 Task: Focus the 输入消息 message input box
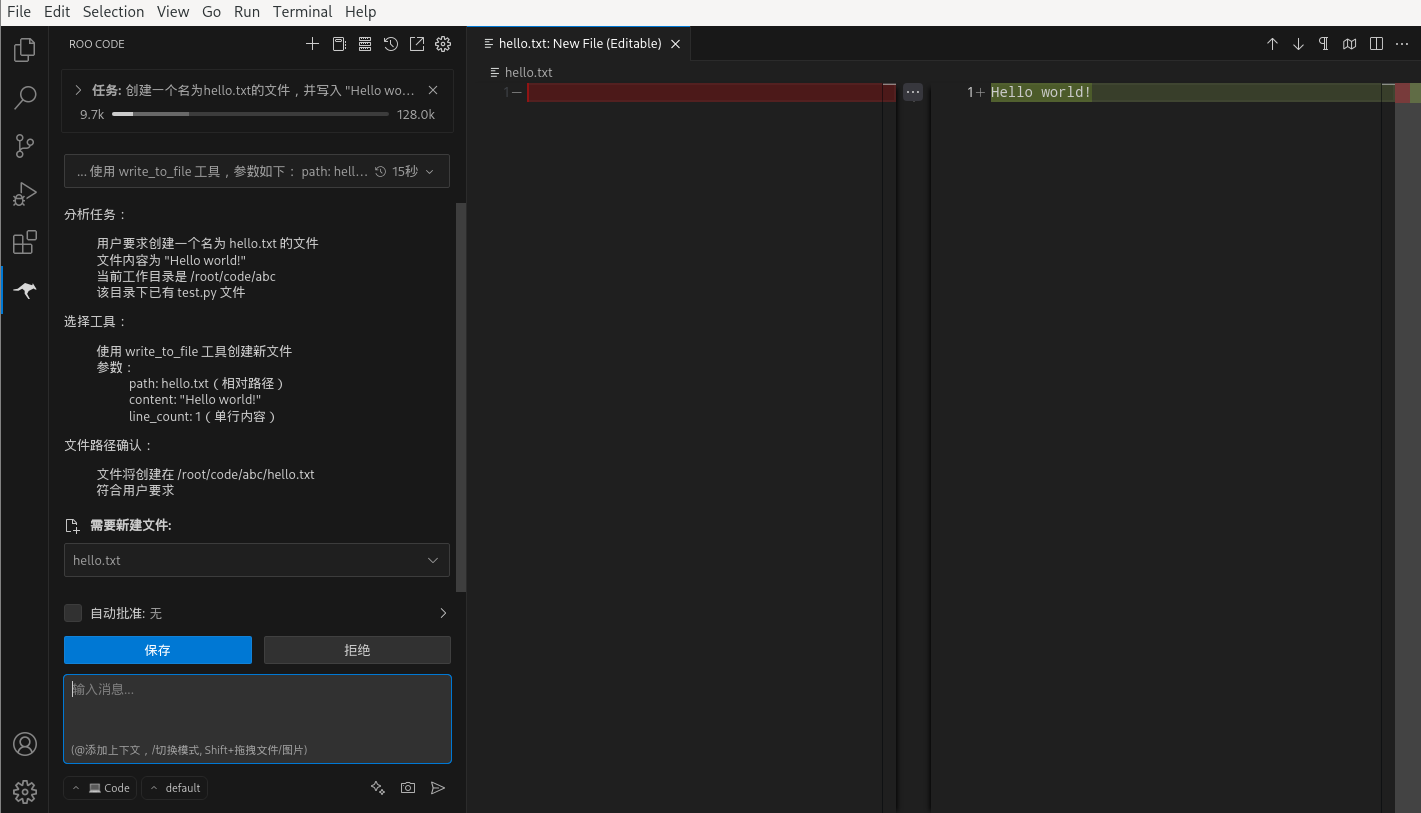click(257, 719)
